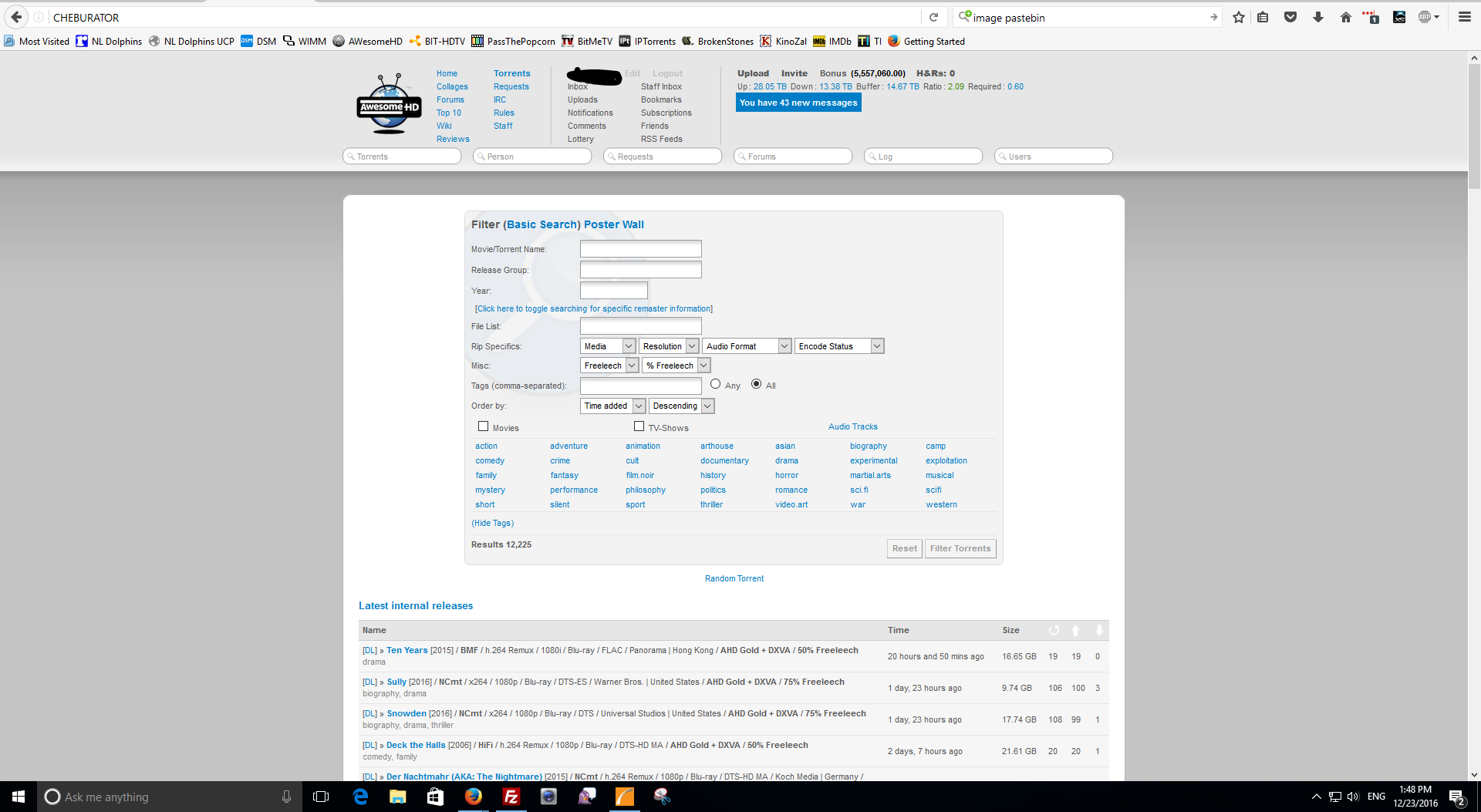1481x812 pixels.
Task: Open the downloads arrow icon
Action: [1318, 17]
